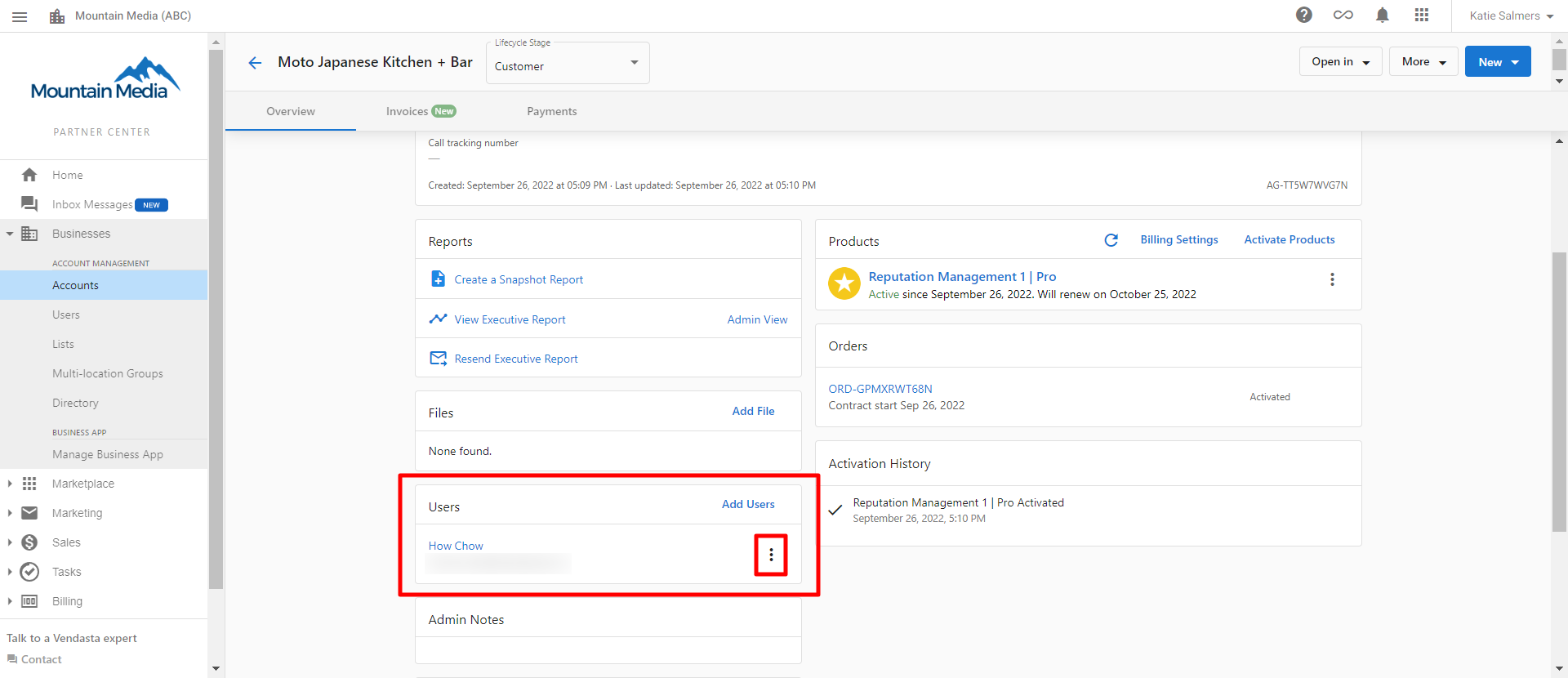1568x678 pixels.
Task: Open Billing Settings link
Action: point(1179,239)
